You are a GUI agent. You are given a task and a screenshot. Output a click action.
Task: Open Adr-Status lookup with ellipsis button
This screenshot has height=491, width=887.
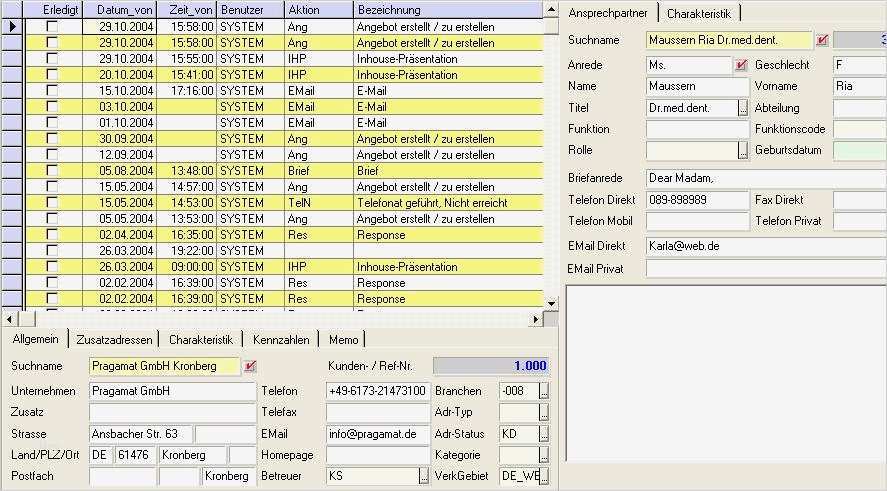point(544,434)
